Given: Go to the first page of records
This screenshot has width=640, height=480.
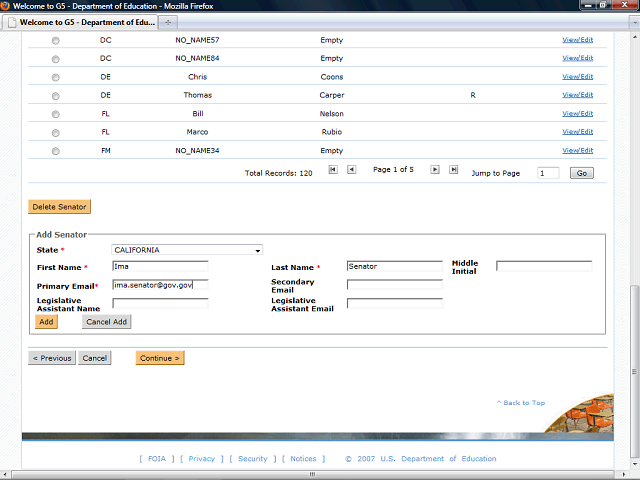Looking at the screenshot, I should [x=333, y=170].
